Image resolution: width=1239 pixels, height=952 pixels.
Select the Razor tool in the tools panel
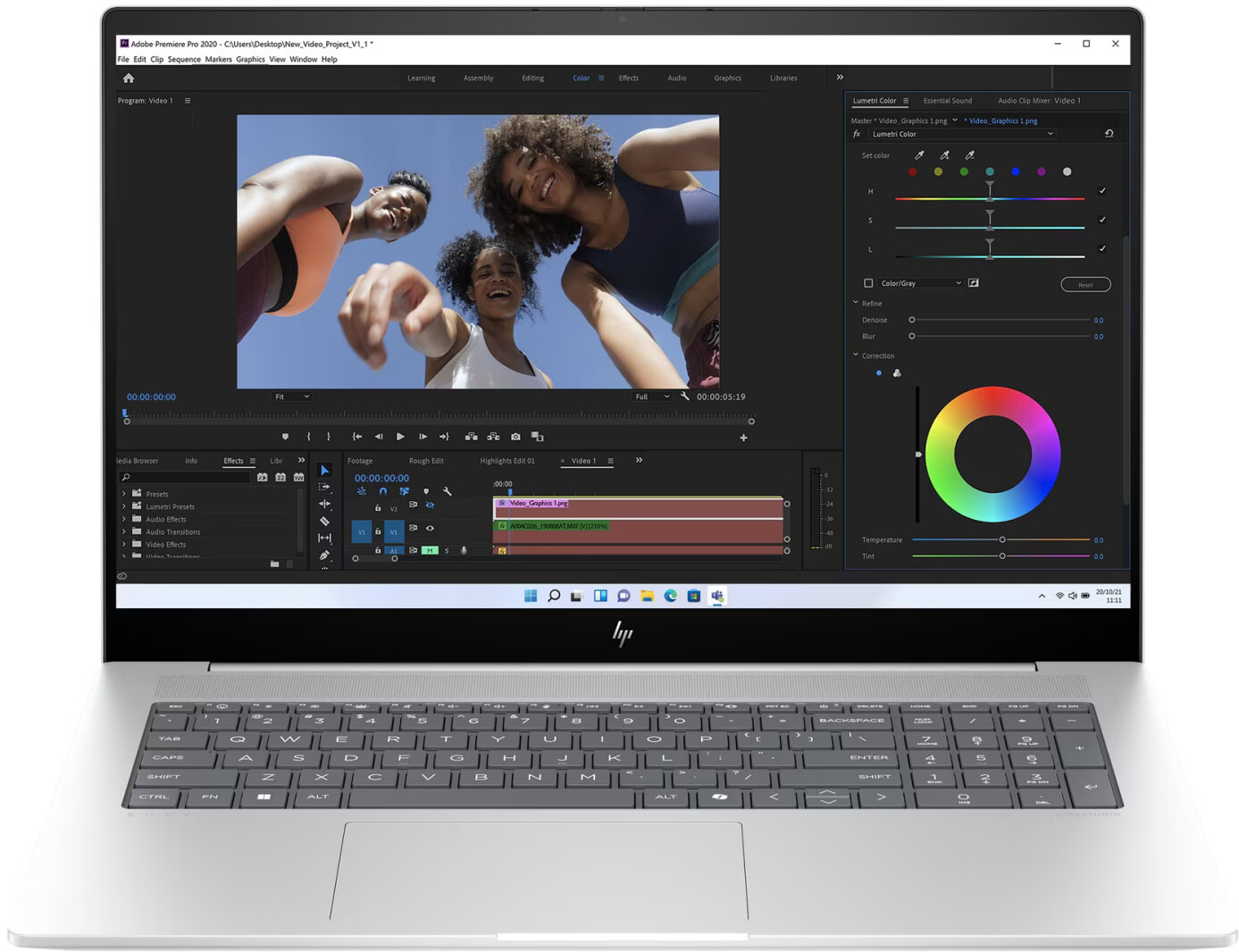click(x=324, y=521)
